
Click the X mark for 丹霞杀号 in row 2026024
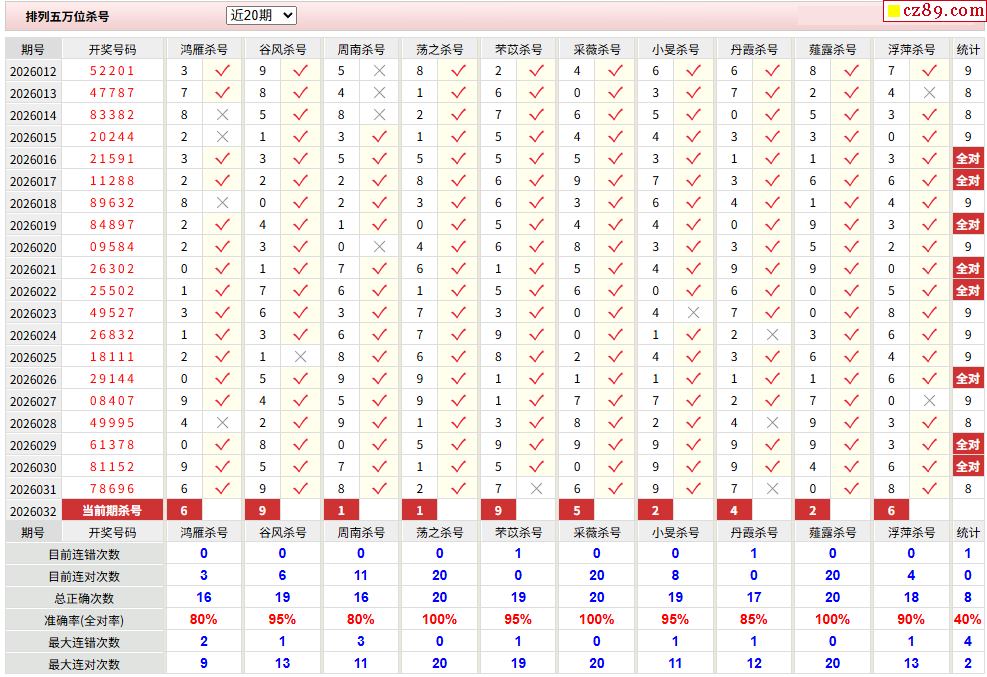click(x=772, y=335)
